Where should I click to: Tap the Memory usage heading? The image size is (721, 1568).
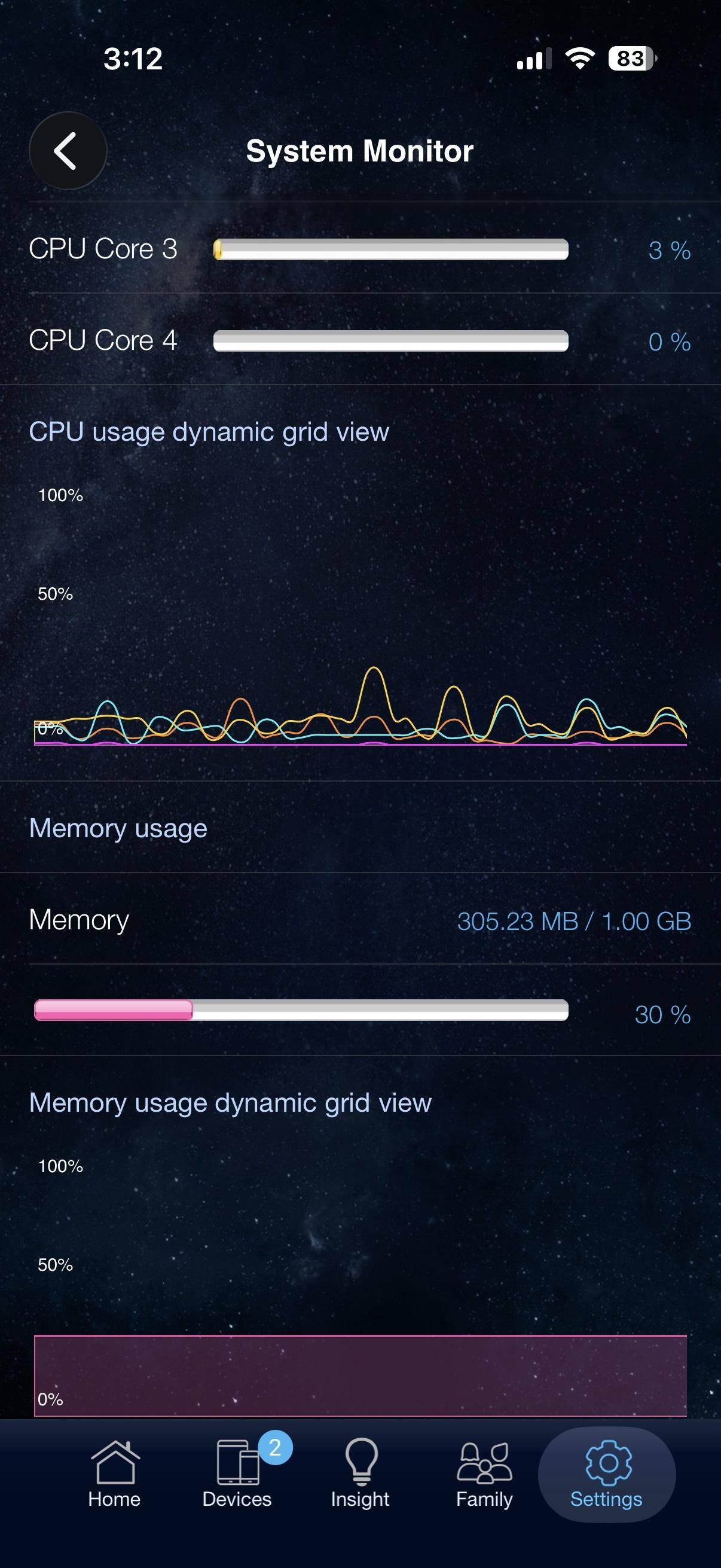(118, 828)
